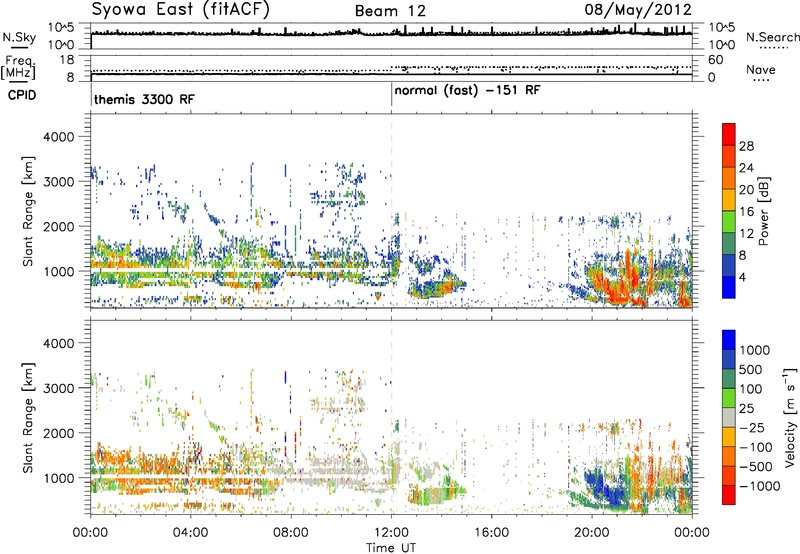Click the '2000' tick on power panel

(58, 226)
